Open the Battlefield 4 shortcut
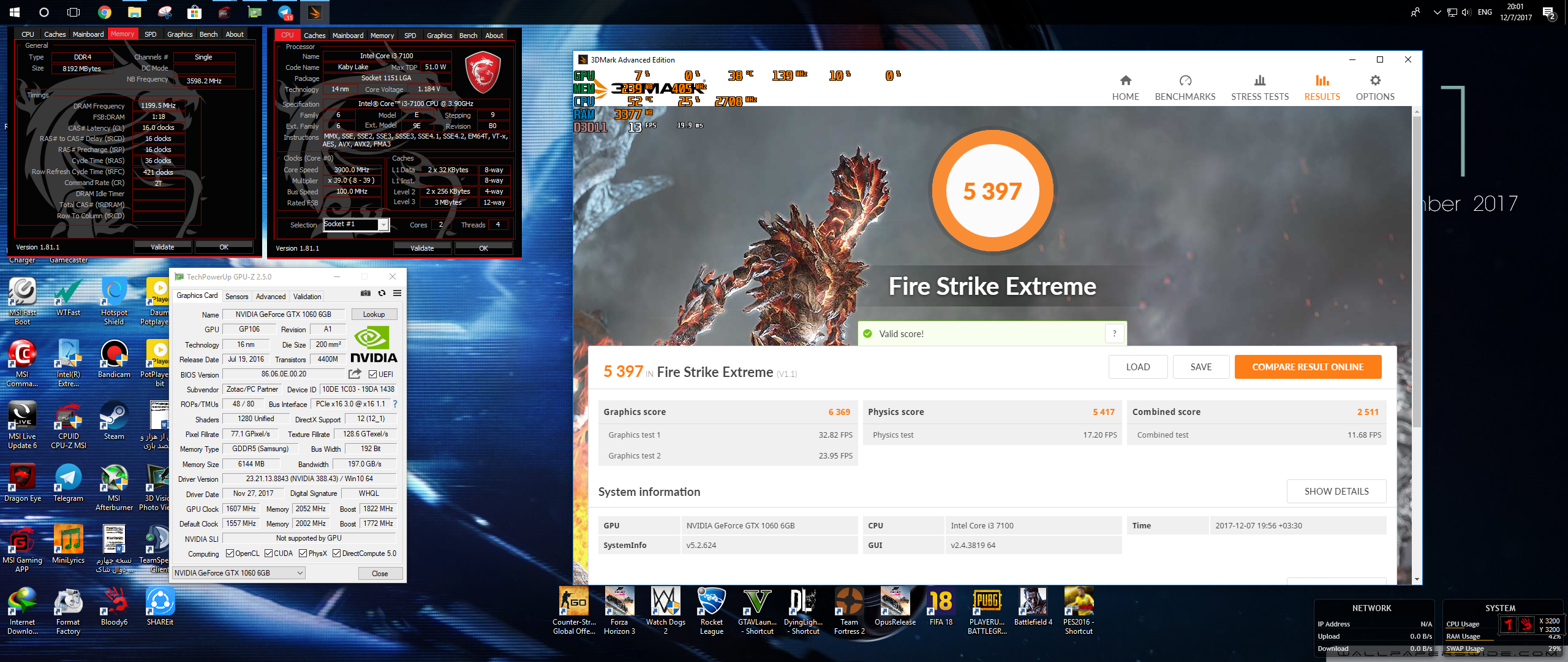The image size is (1568, 662). tap(1033, 606)
